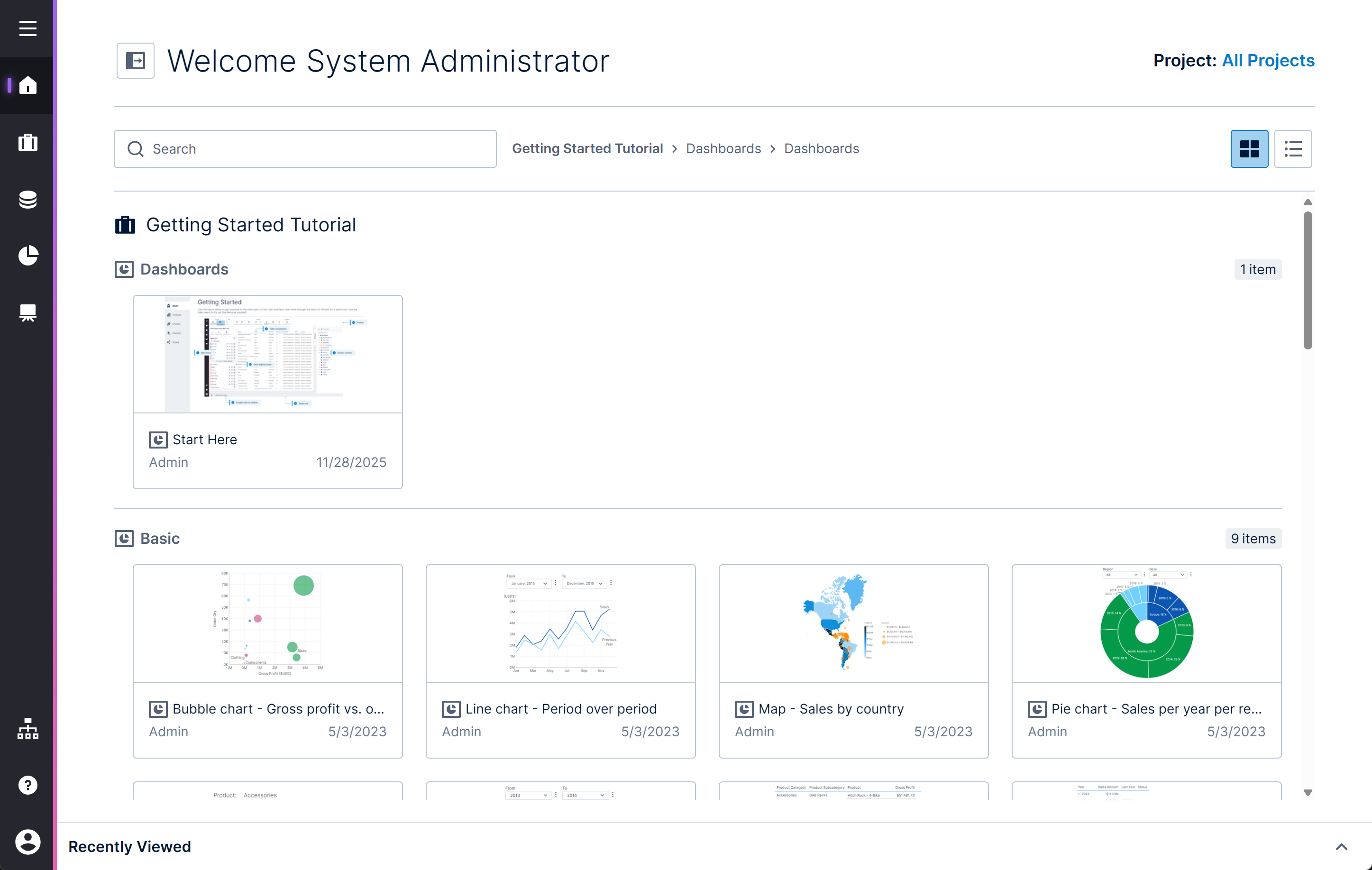Go to Getting Started Tutorial breadcrumb
1372x870 pixels.
click(x=587, y=149)
